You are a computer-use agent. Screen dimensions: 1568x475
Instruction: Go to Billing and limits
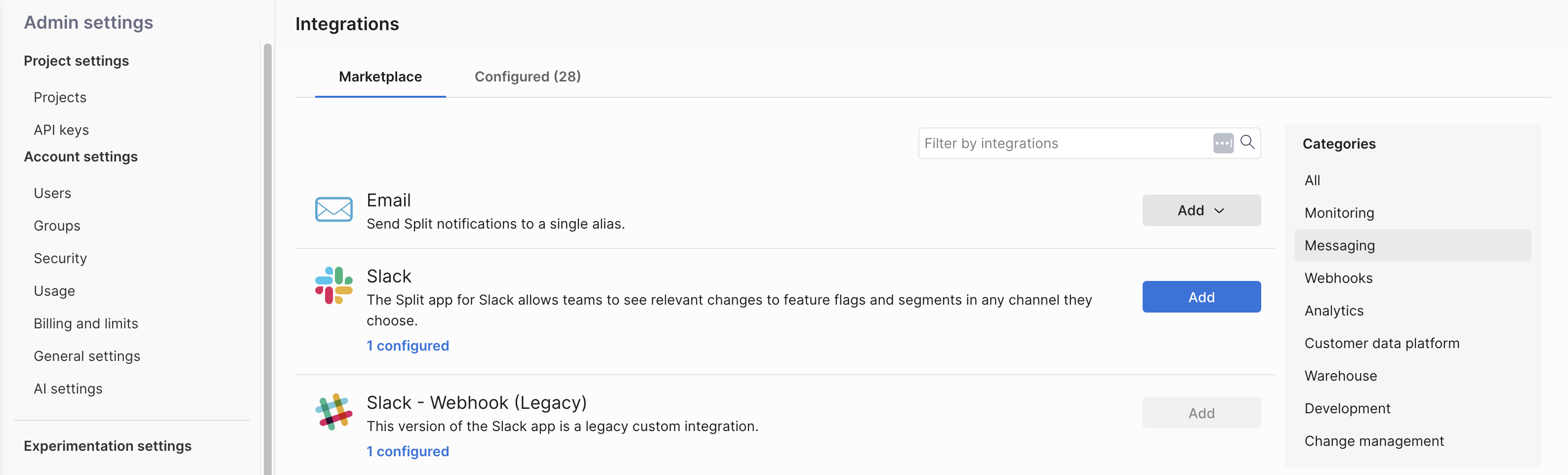click(86, 323)
